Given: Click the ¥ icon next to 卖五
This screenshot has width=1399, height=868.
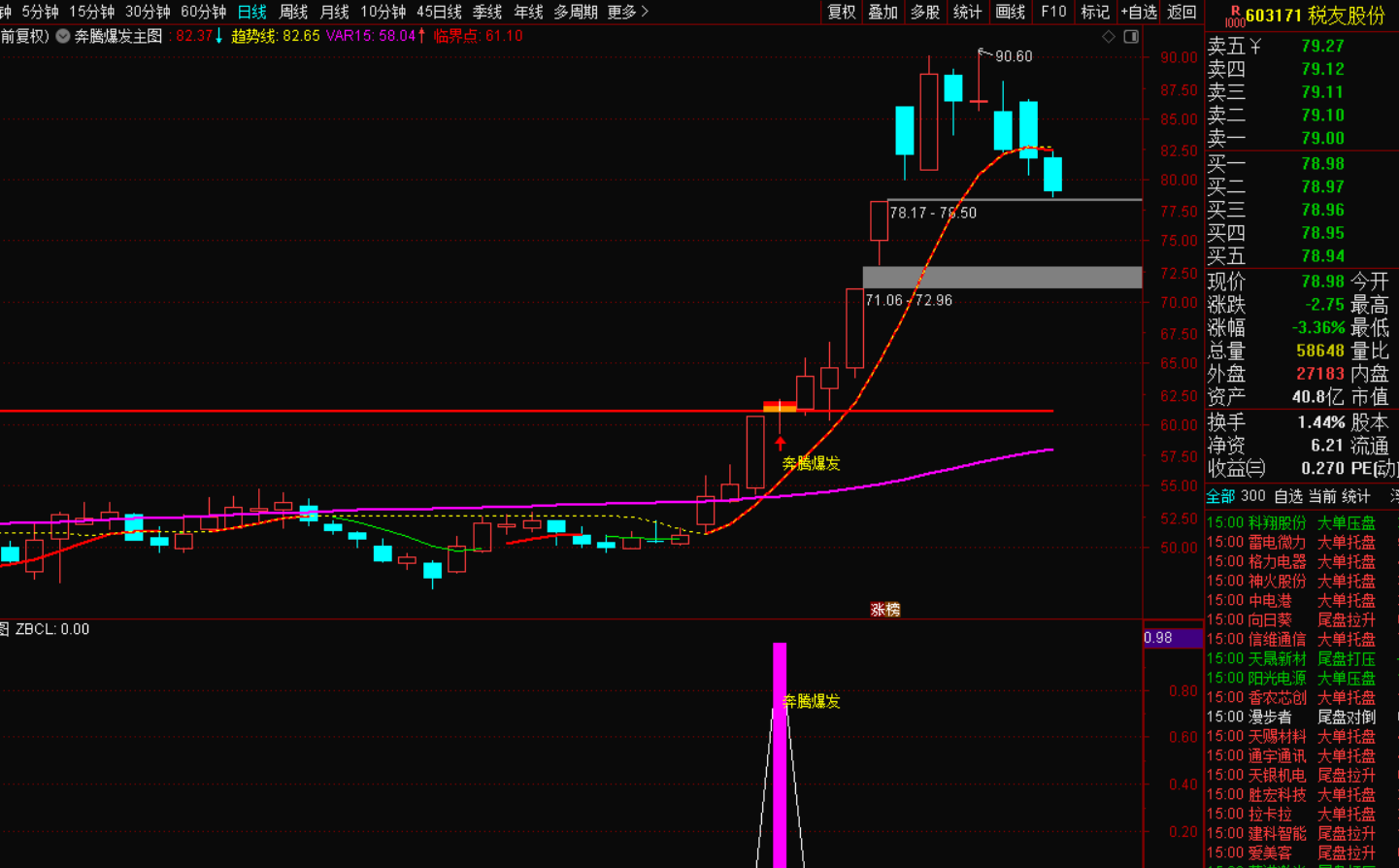Looking at the screenshot, I should click(x=1255, y=46).
